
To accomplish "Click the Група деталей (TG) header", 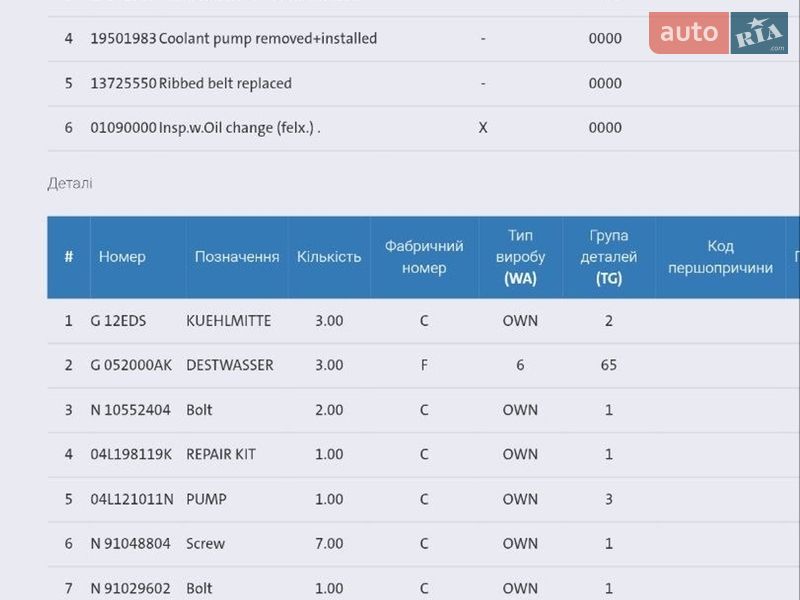I will click(x=609, y=257).
